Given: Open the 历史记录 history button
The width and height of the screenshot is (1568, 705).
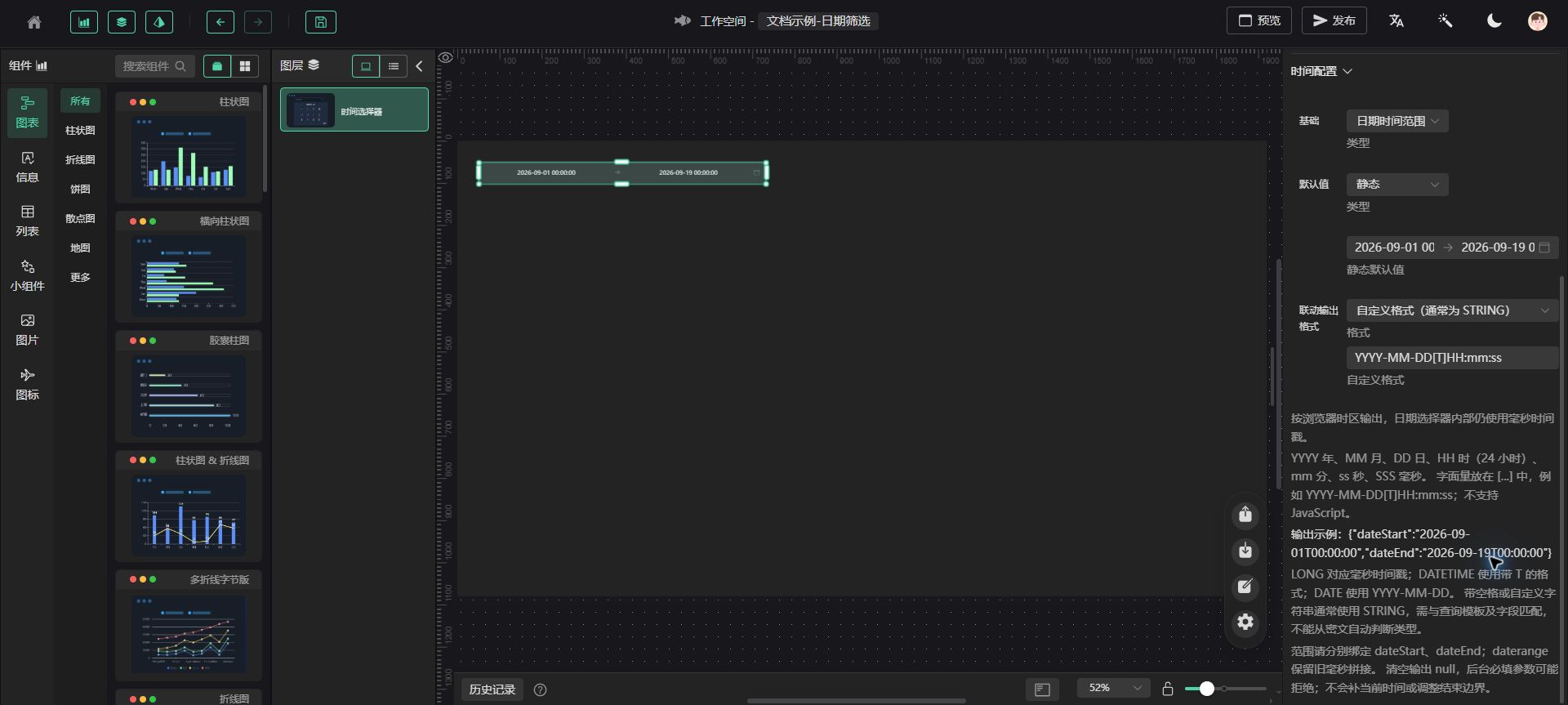Looking at the screenshot, I should click(492, 689).
